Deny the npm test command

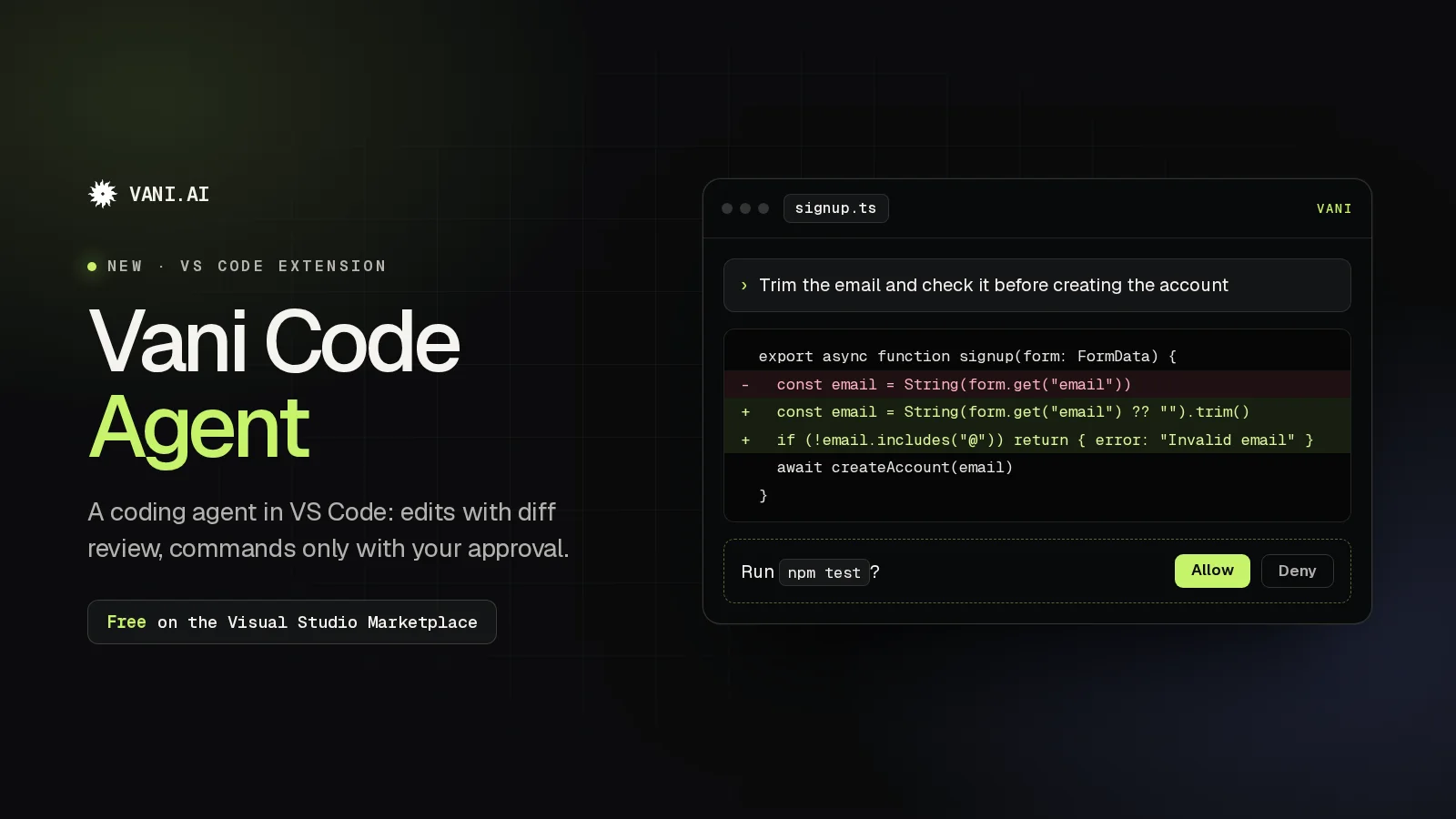(1298, 571)
